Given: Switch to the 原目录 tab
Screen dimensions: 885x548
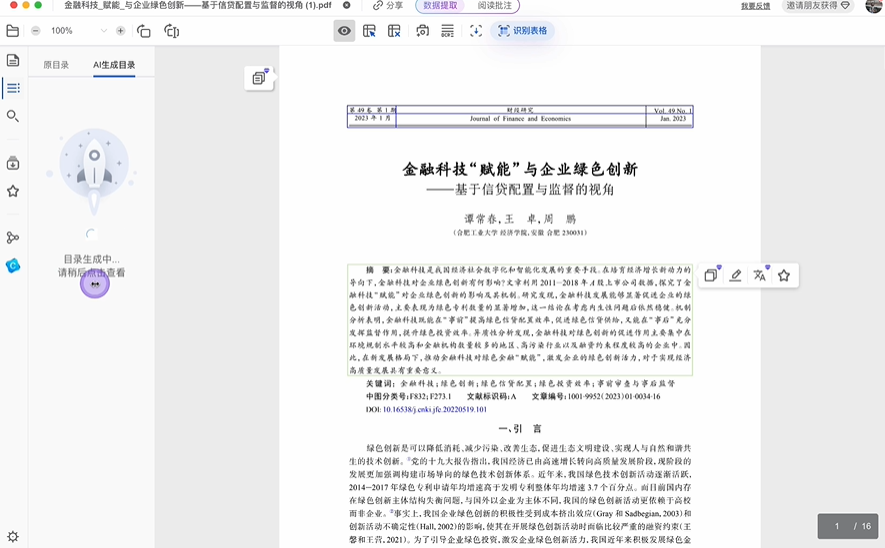Looking at the screenshot, I should click(56, 65).
